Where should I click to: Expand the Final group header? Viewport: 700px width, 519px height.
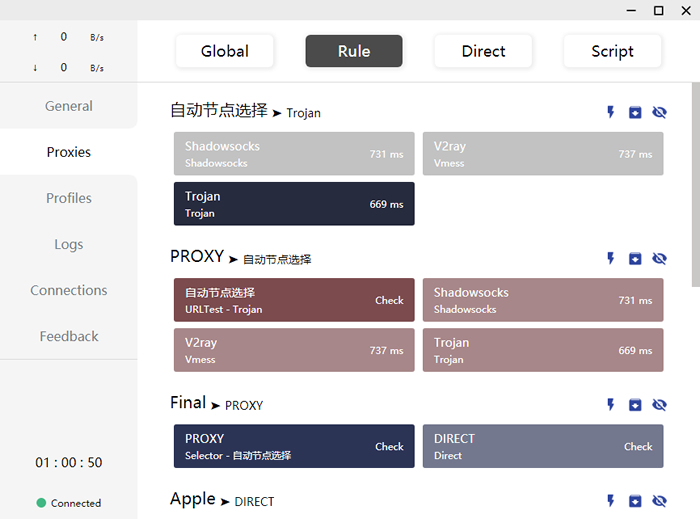[217, 403]
